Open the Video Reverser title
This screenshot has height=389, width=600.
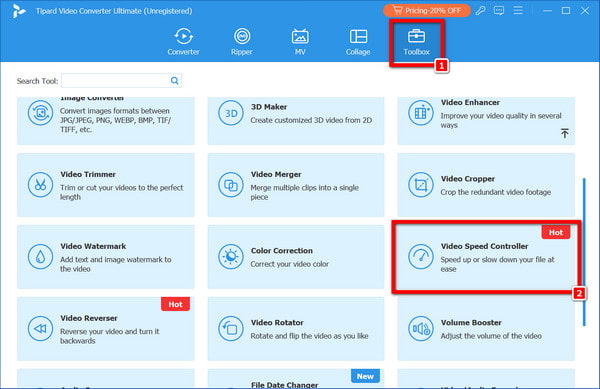click(89, 318)
